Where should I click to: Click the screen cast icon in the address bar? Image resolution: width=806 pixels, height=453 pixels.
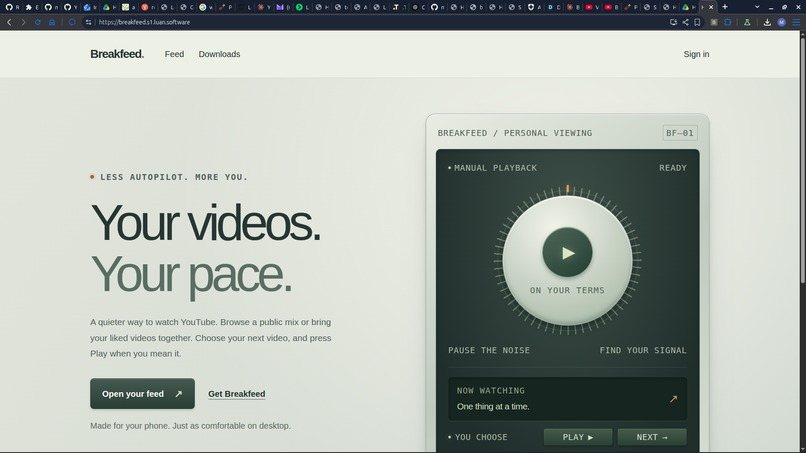[x=673, y=22]
